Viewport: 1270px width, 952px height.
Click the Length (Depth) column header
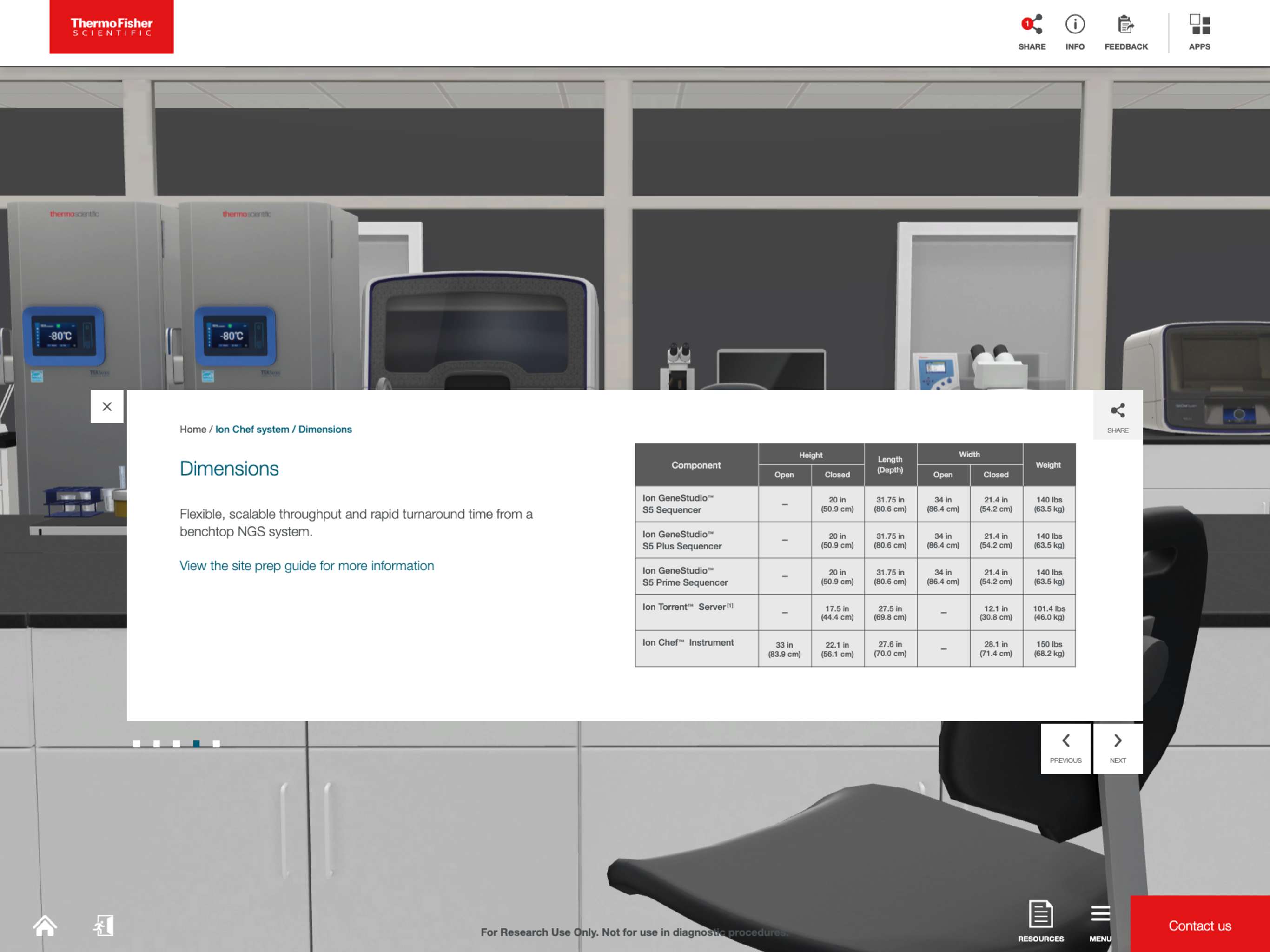click(x=890, y=464)
